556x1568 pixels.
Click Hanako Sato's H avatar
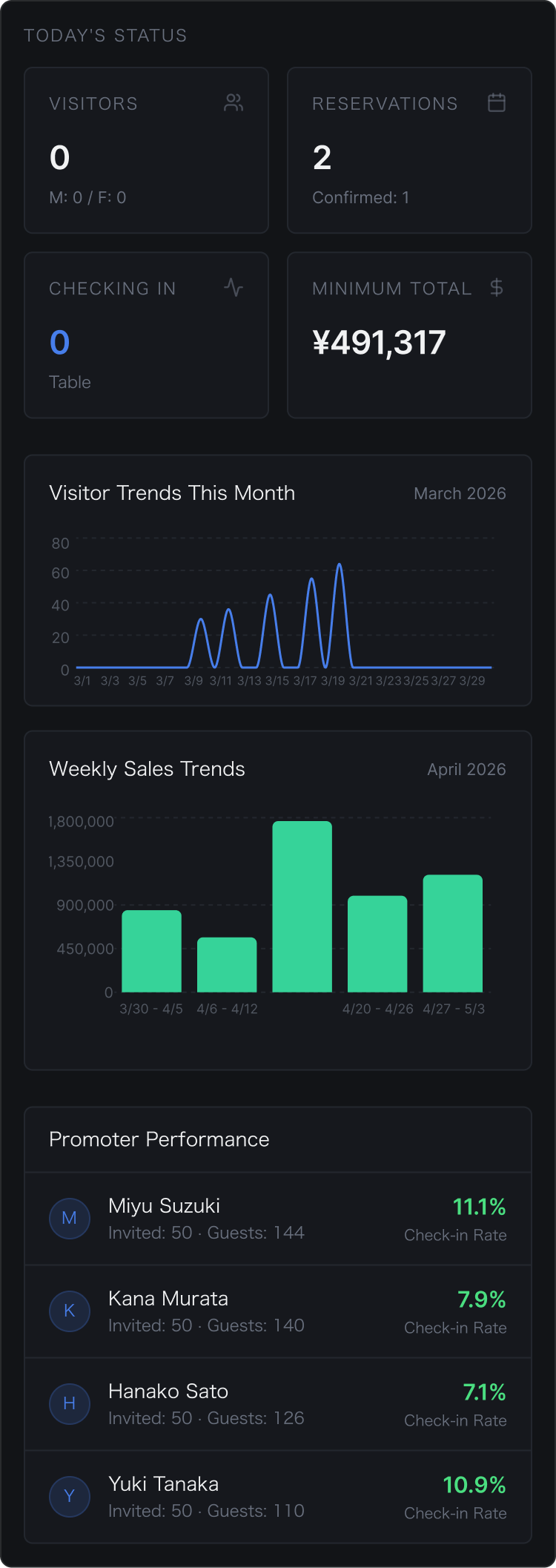(x=70, y=1403)
